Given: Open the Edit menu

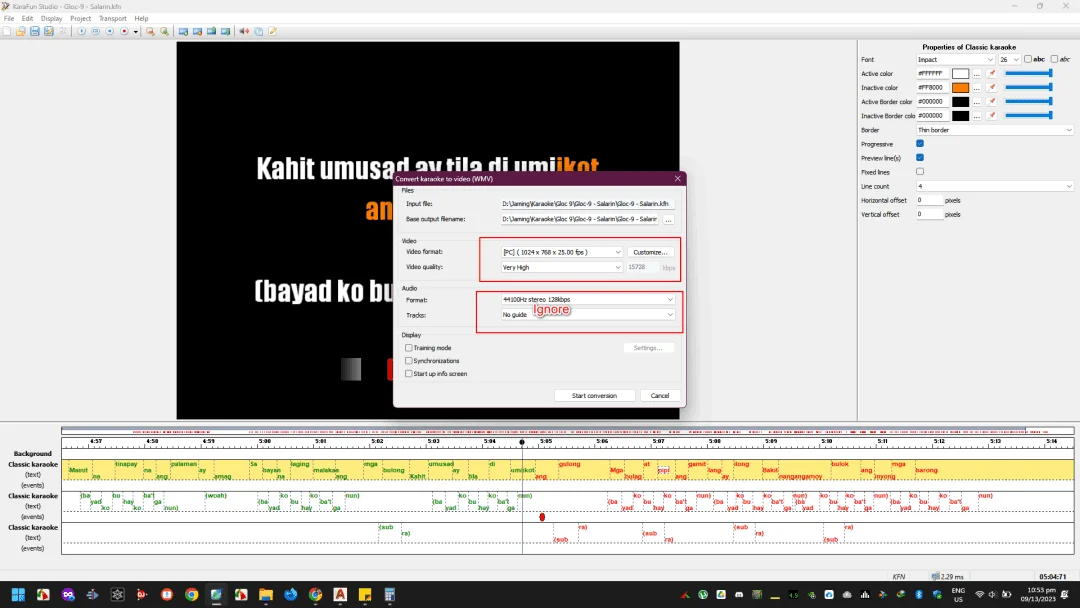Looking at the screenshot, I should 28,19.
